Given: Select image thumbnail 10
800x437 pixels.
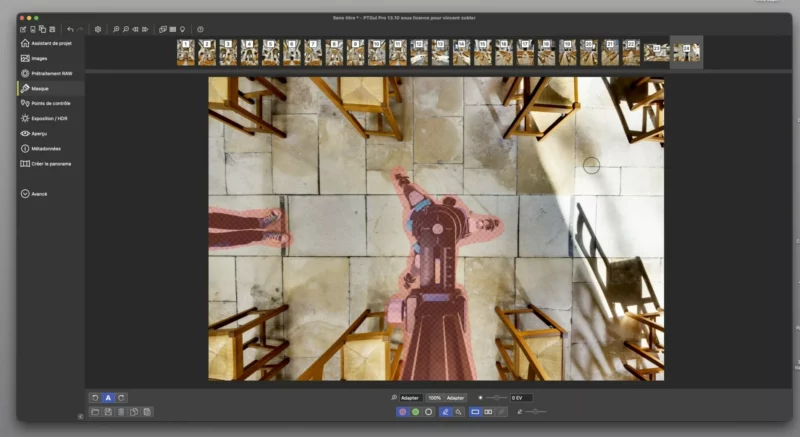Looking at the screenshot, I should [x=377, y=53].
